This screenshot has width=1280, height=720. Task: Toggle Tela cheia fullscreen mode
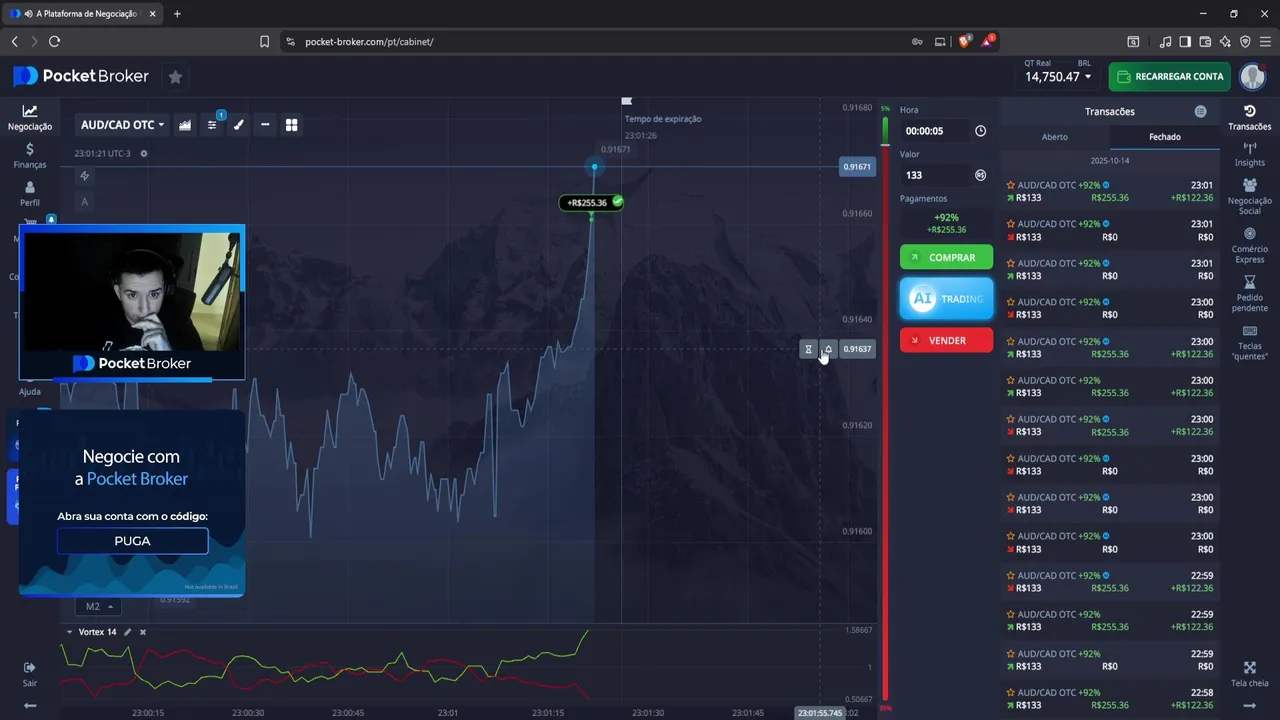pos(1249,674)
